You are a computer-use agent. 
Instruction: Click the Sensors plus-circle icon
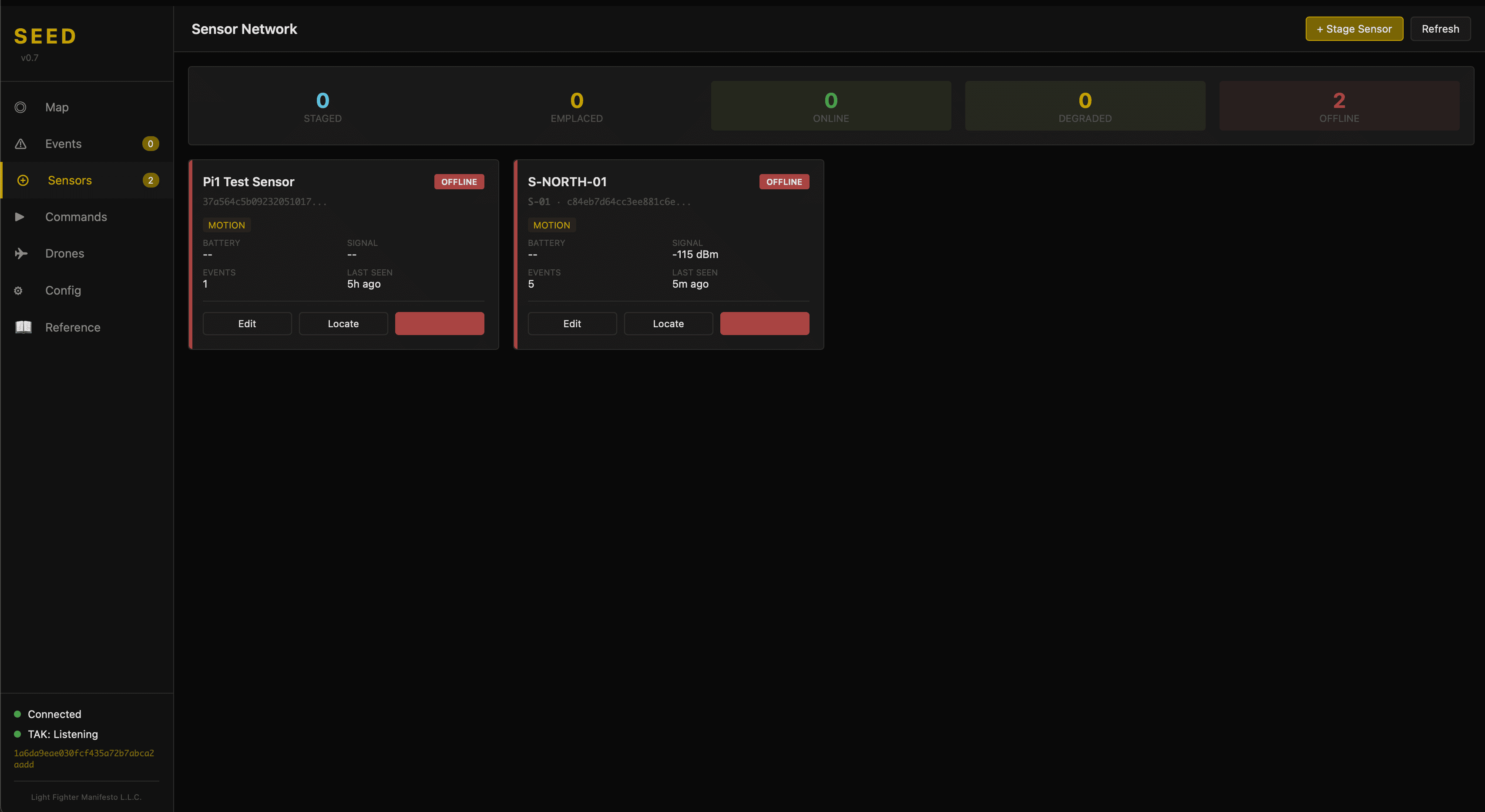[x=23, y=180]
